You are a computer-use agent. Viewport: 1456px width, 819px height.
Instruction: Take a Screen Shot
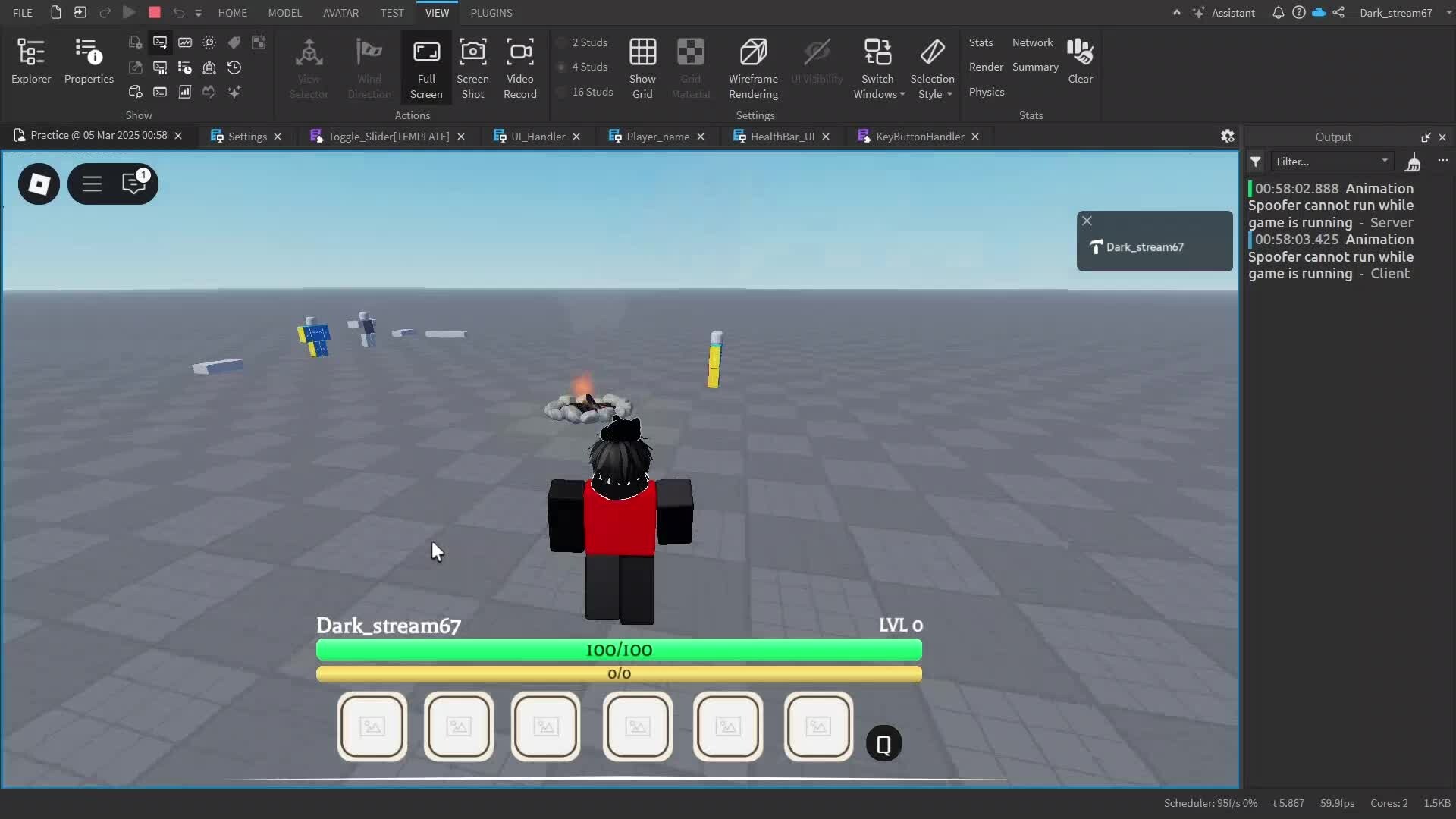472,68
